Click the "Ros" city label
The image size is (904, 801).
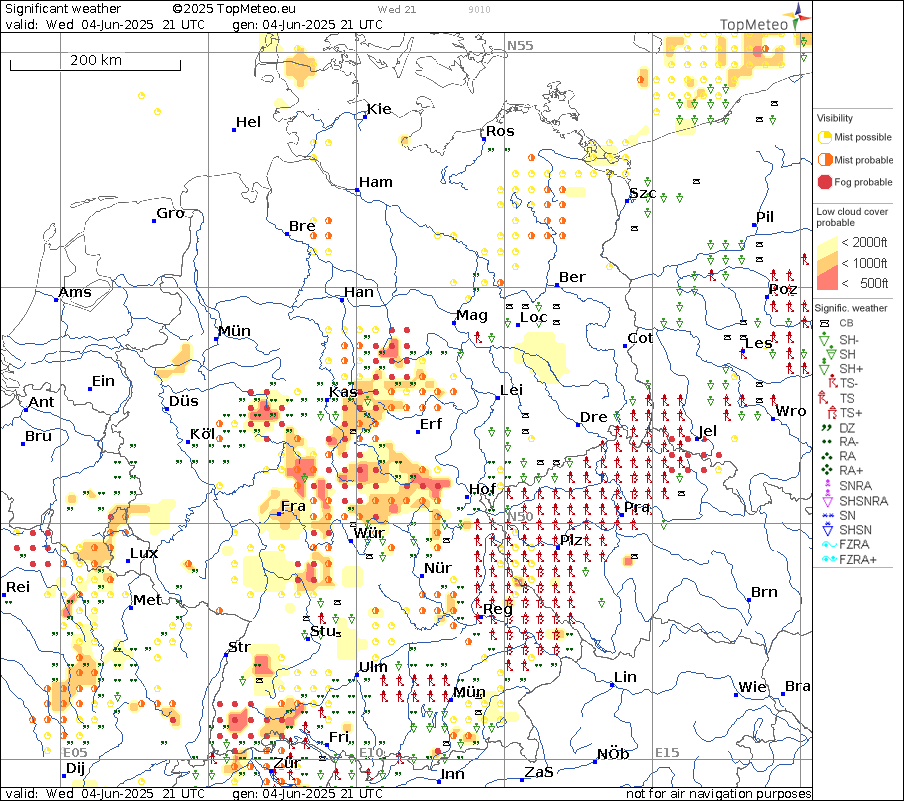(500, 131)
